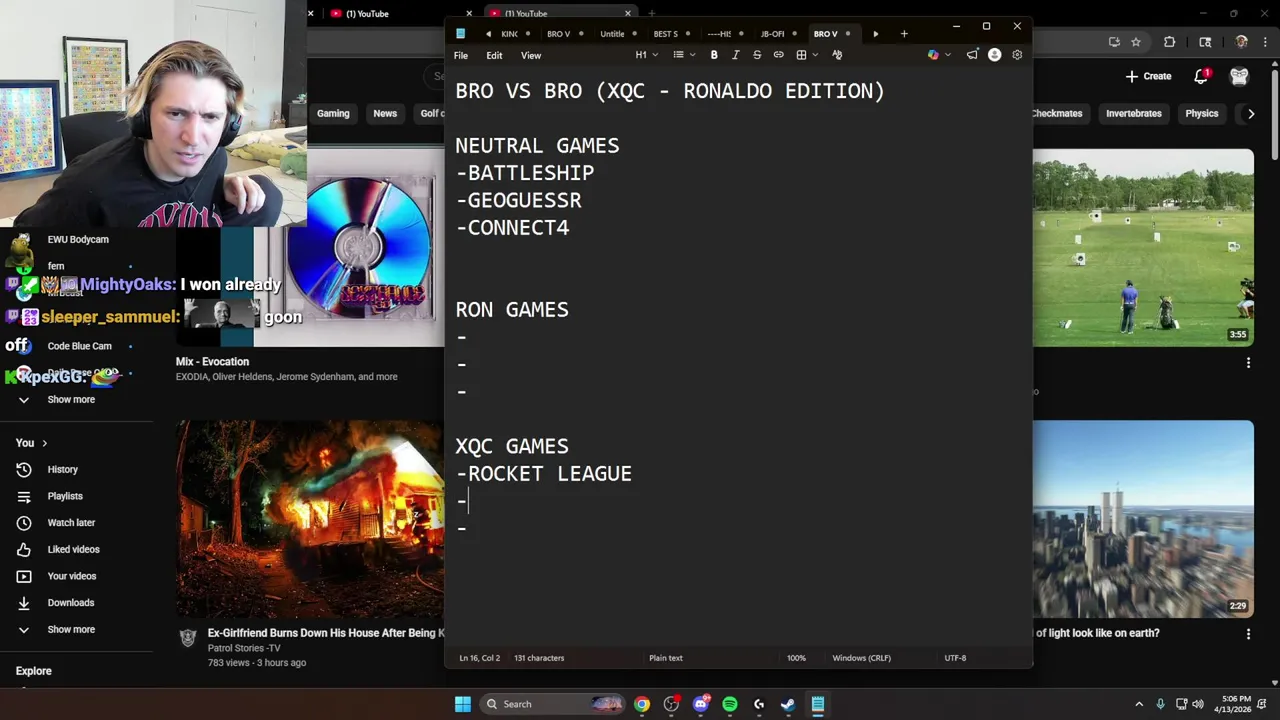Apply strikethrough formatting in Notepad
Screen dimensions: 1280x720
click(757, 55)
